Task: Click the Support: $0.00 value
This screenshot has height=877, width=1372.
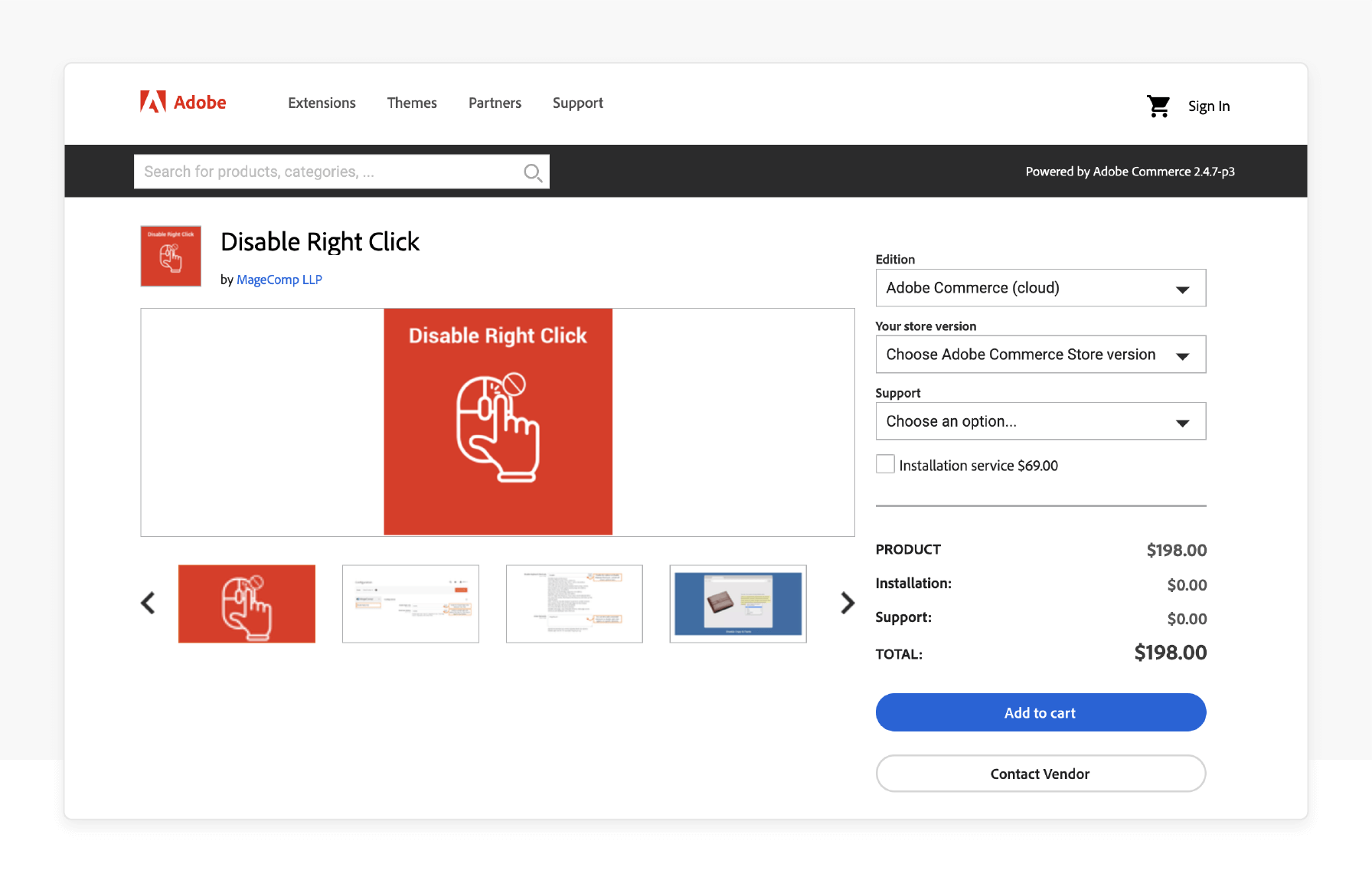Action: coord(1187,619)
